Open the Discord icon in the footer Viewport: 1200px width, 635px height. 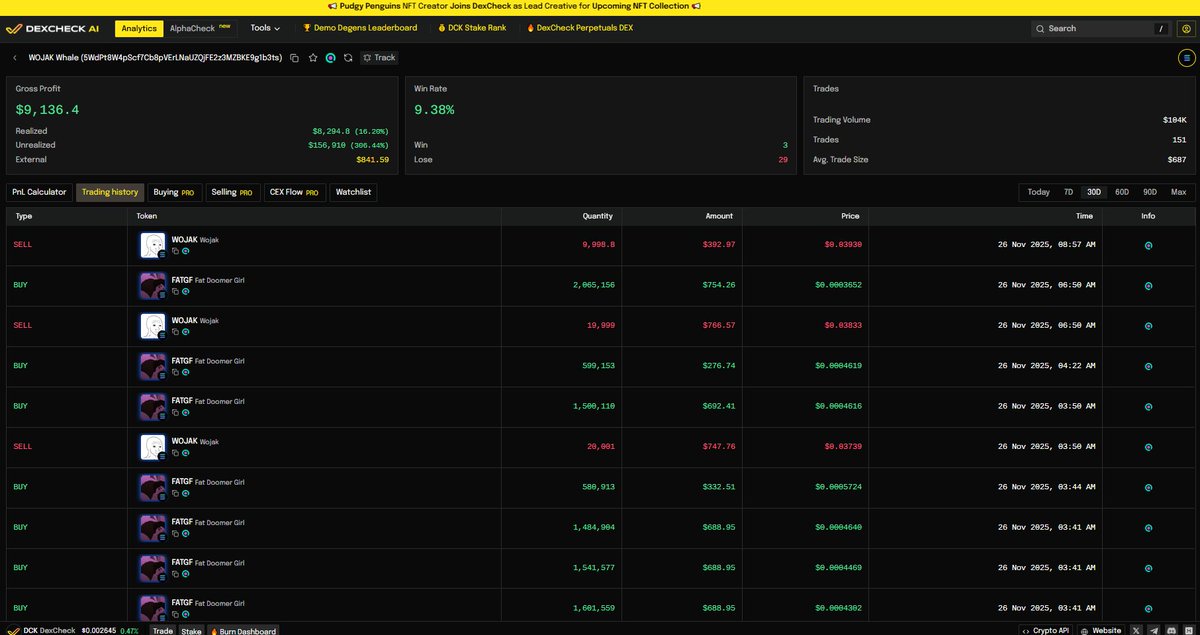(x=1171, y=631)
